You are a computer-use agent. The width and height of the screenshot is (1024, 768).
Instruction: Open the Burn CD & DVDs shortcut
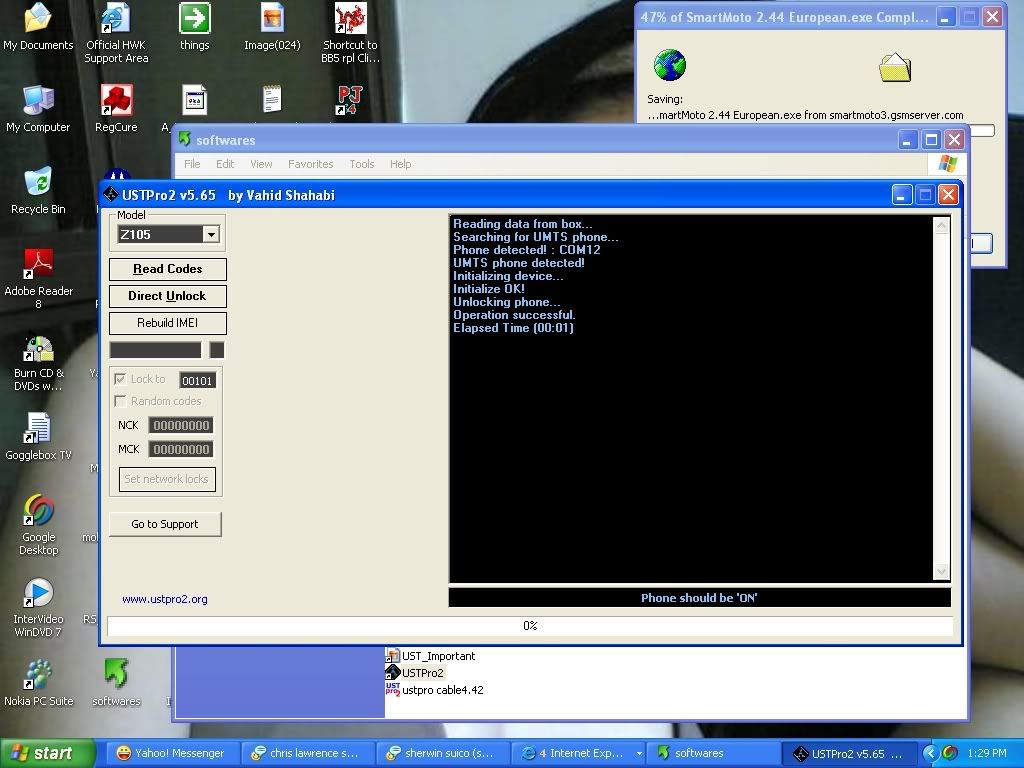[38, 362]
